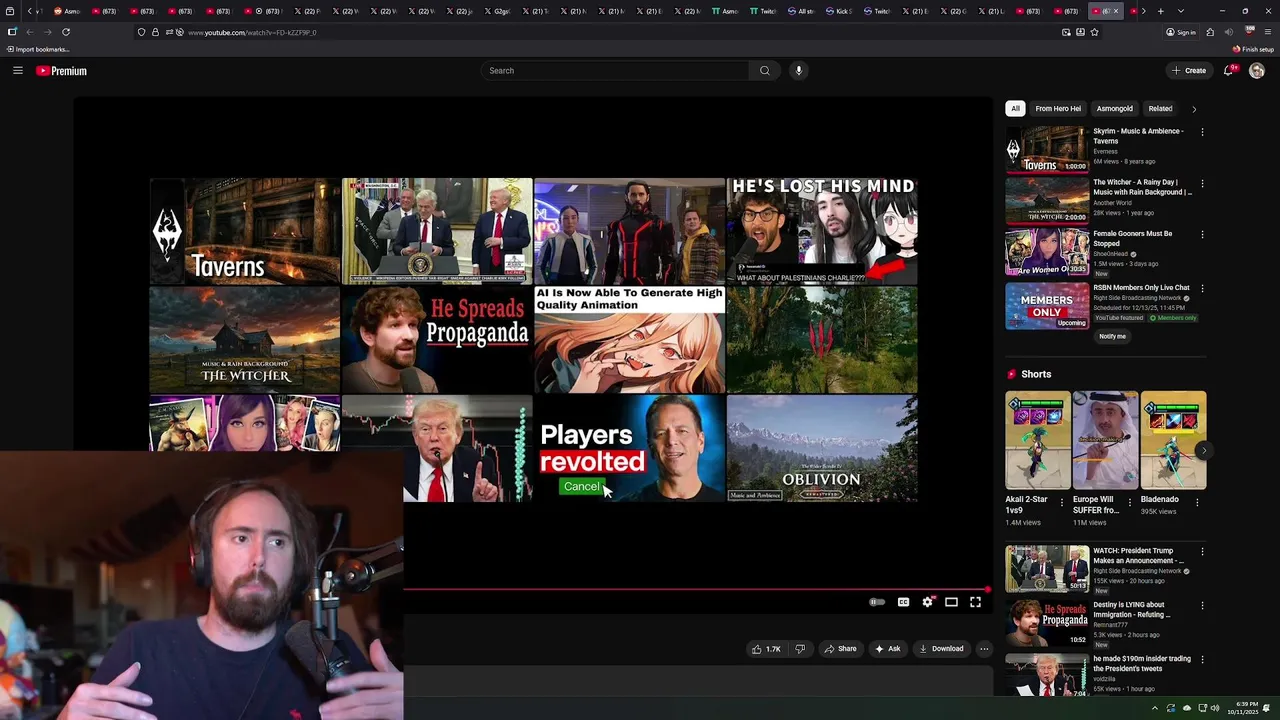This screenshot has width=1280, height=720.
Task: Open the AI Generate Animation endscreen thumbnail
Action: tap(629, 340)
